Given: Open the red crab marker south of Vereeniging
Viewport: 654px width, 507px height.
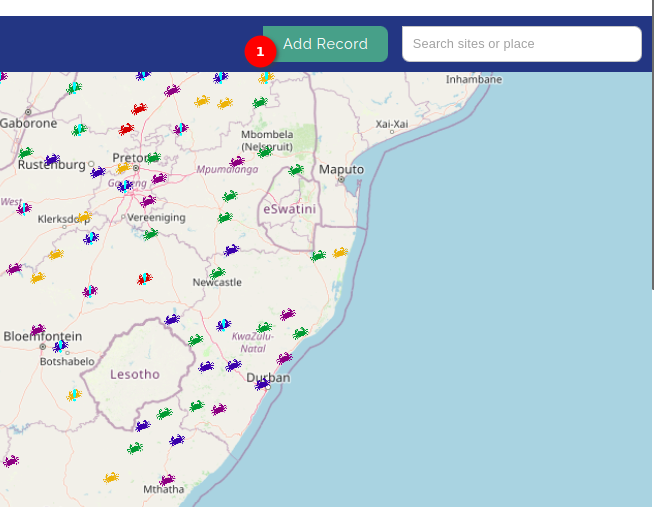Looking at the screenshot, I should (145, 279).
